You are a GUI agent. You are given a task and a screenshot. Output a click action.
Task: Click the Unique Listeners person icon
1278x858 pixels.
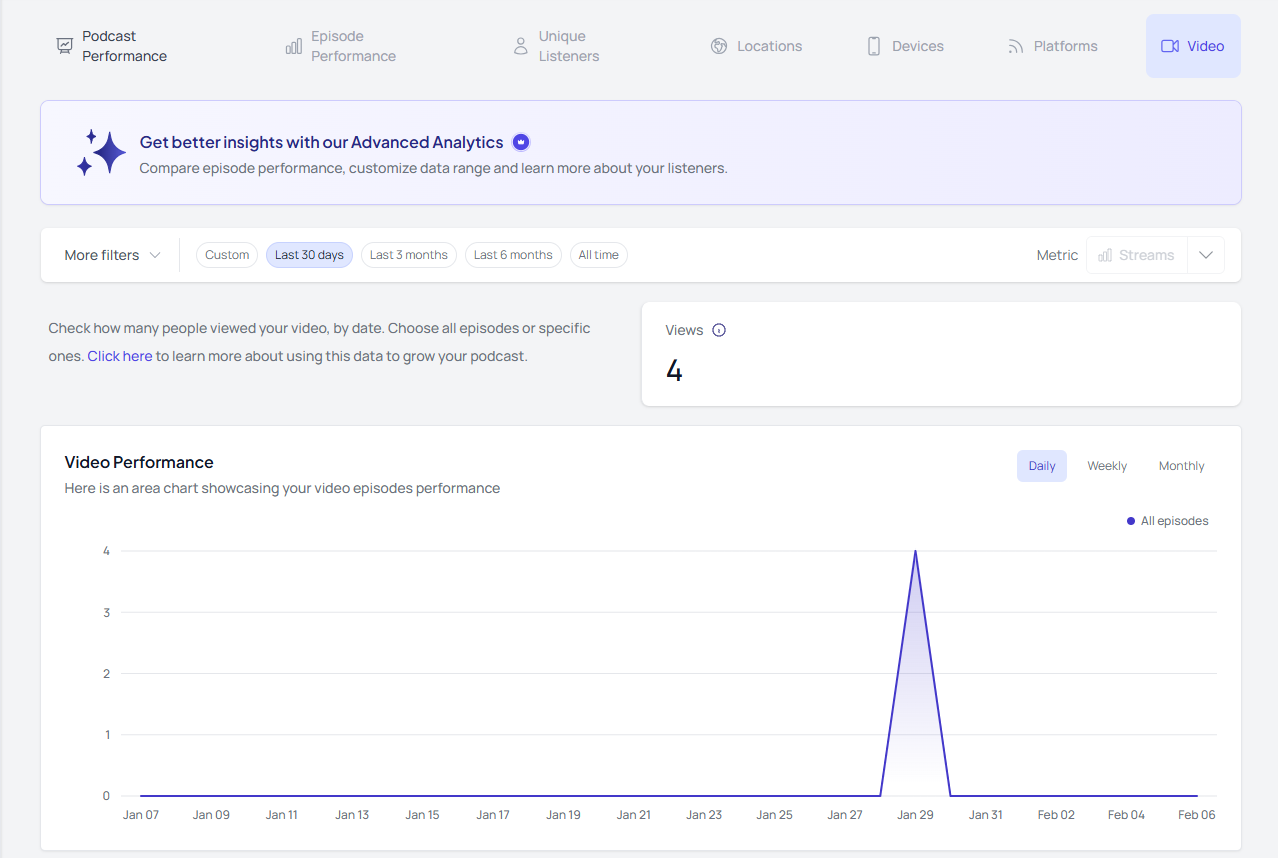(520, 46)
